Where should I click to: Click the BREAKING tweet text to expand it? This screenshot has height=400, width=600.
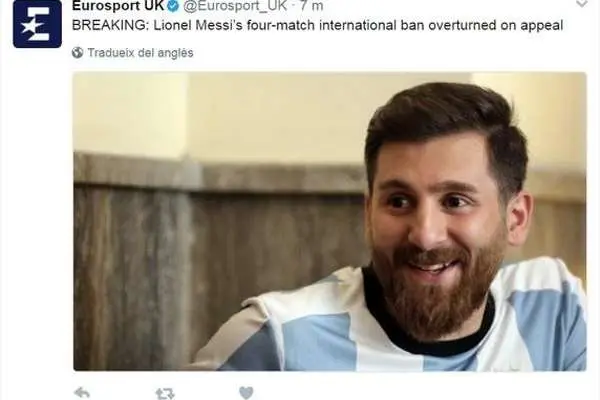(317, 25)
